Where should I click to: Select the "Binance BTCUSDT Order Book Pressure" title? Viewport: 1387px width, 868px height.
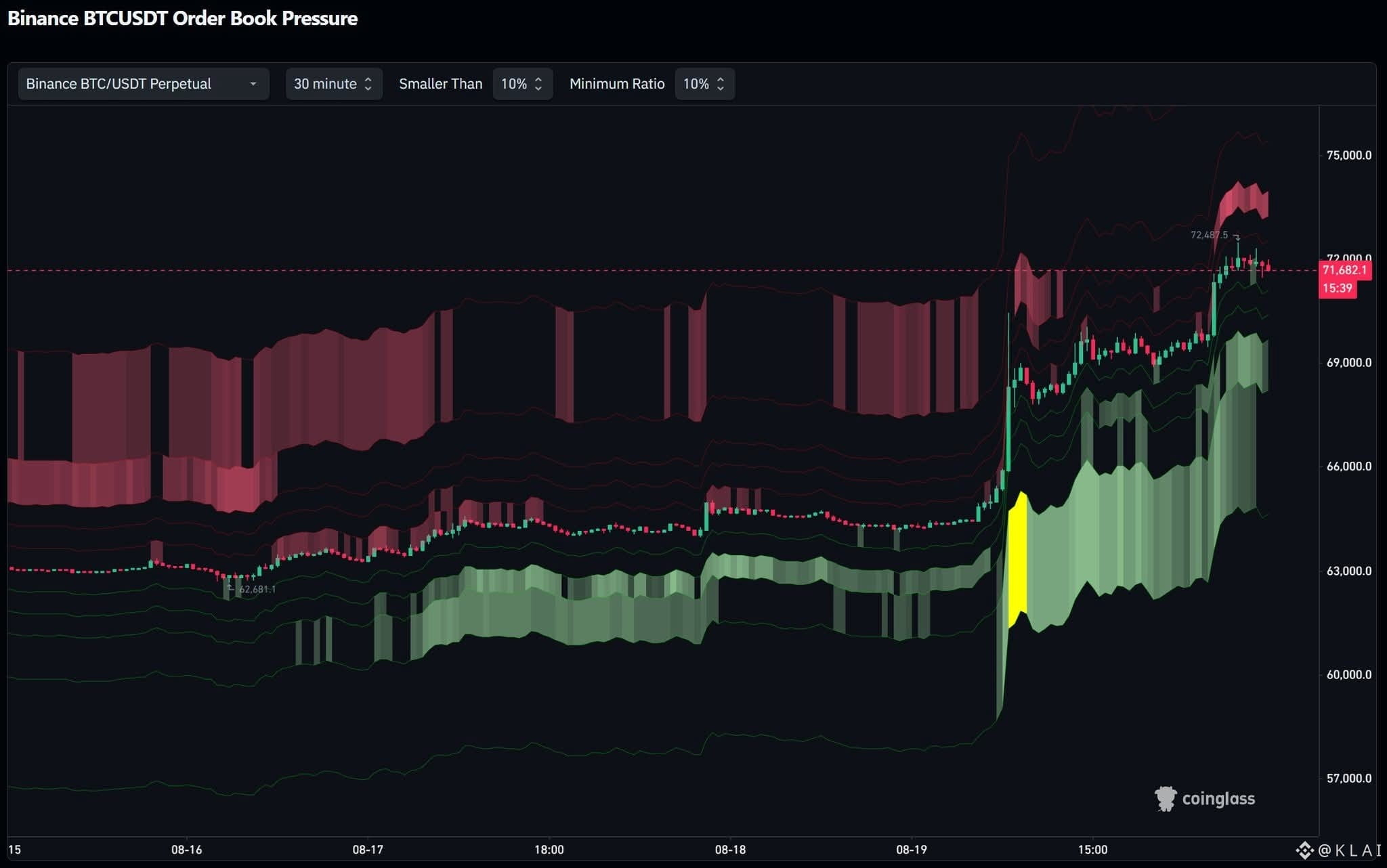click(182, 18)
